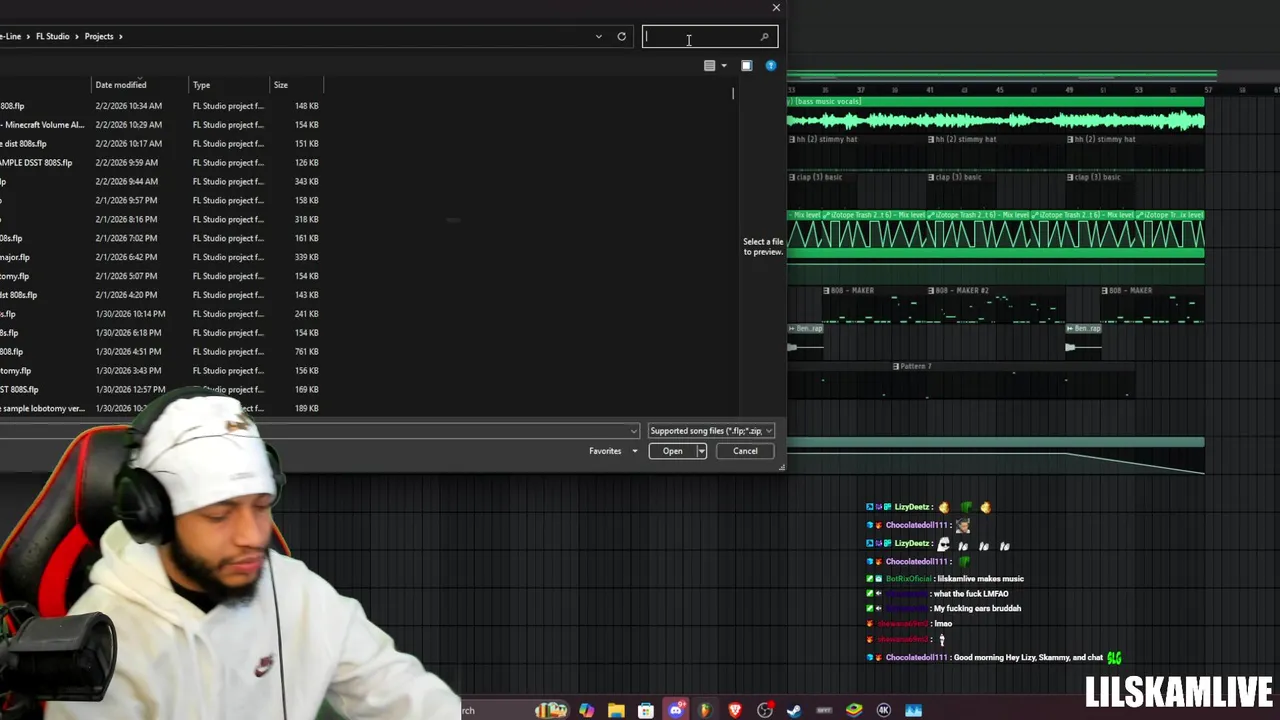
Task: Click bass music vocals audio clip in playlist
Action: point(996,116)
